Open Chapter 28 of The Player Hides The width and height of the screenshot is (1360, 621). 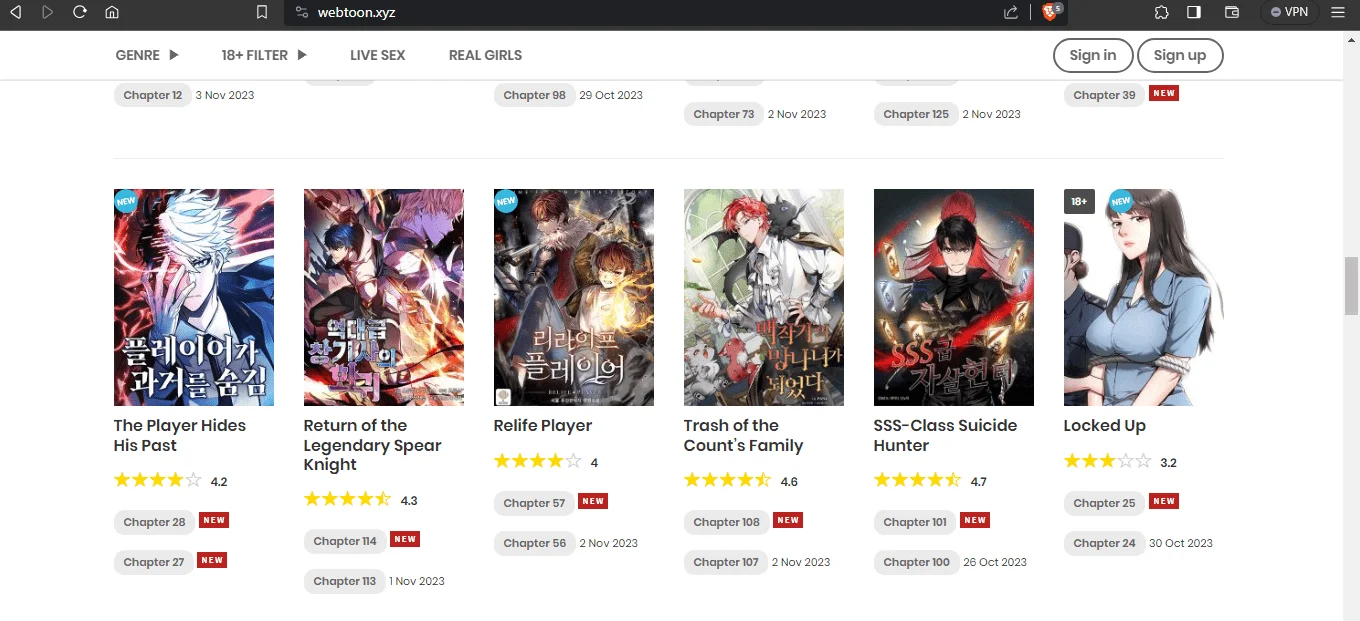click(154, 522)
